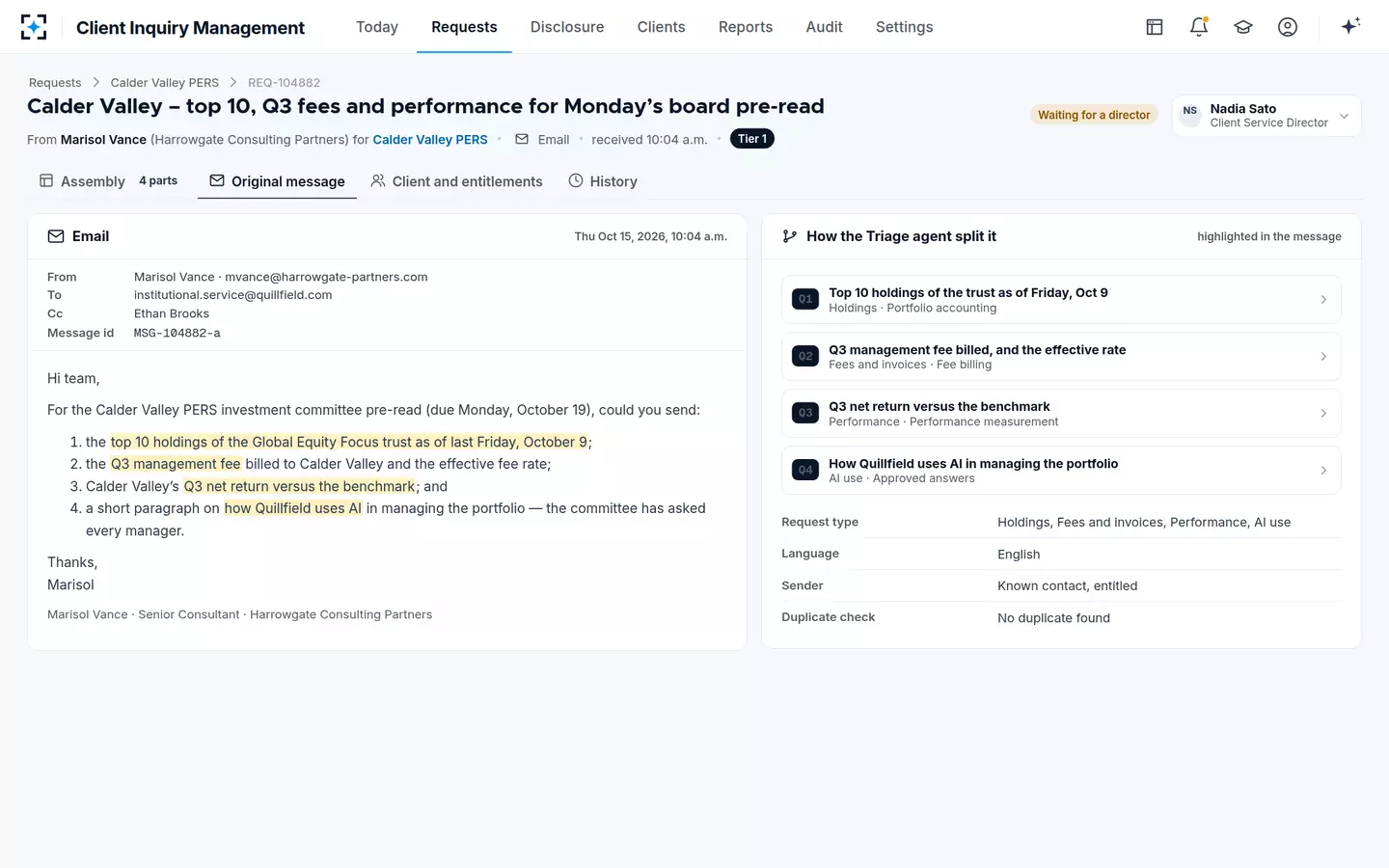
Task: Open the notifications bell
Action: pyautogui.click(x=1199, y=27)
